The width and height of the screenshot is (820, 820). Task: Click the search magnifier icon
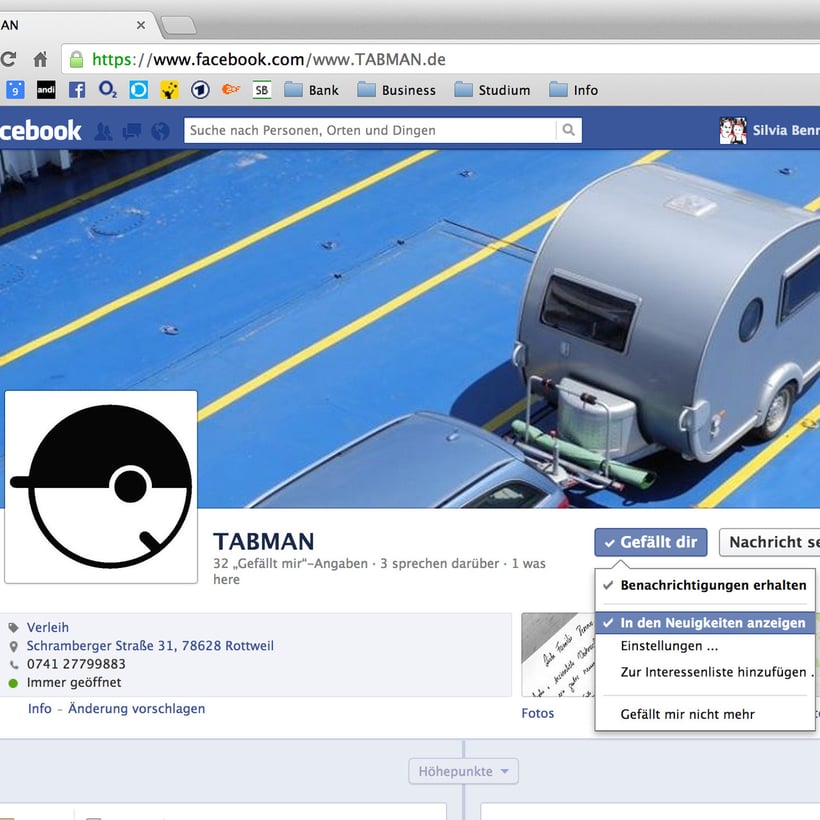click(569, 131)
